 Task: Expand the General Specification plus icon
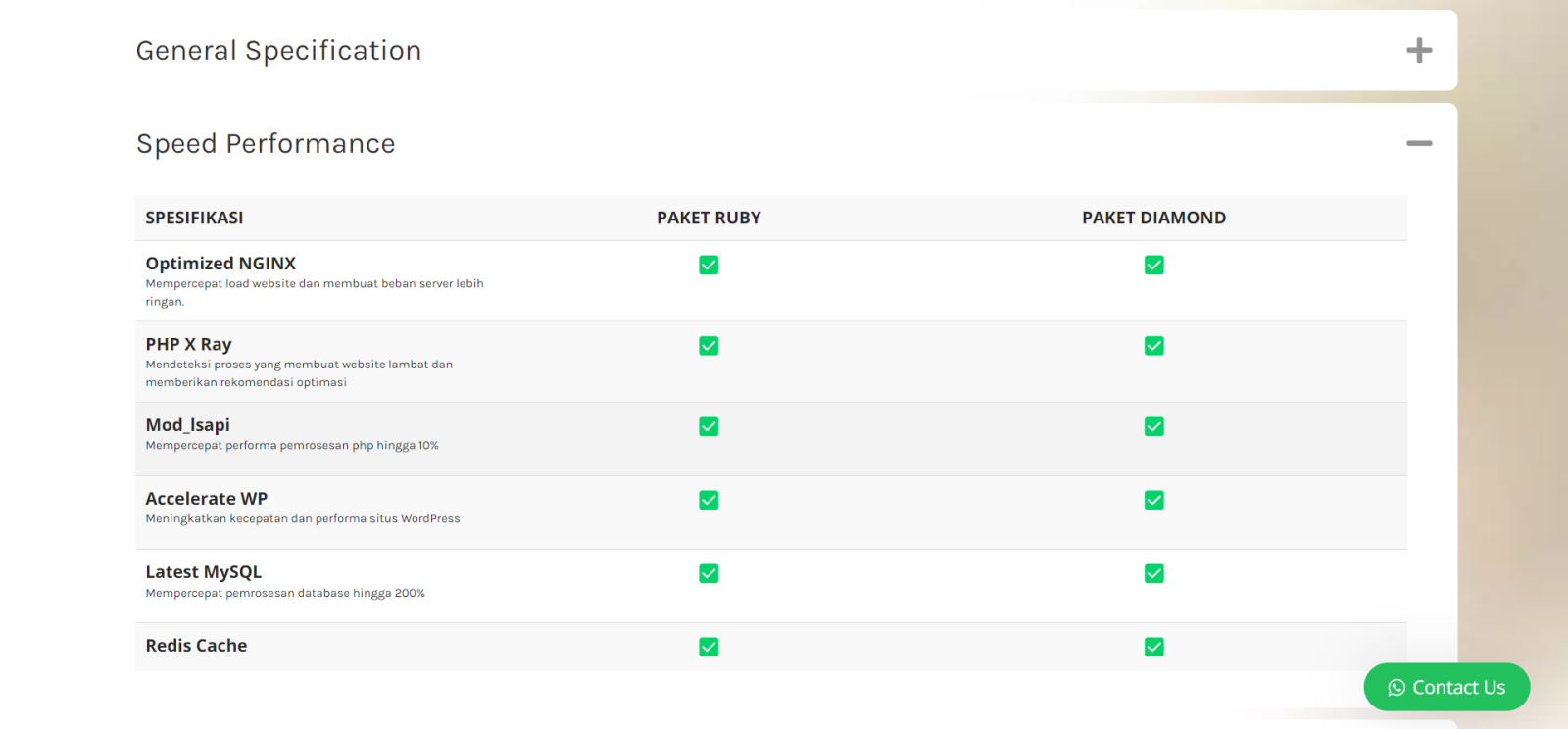click(1419, 50)
